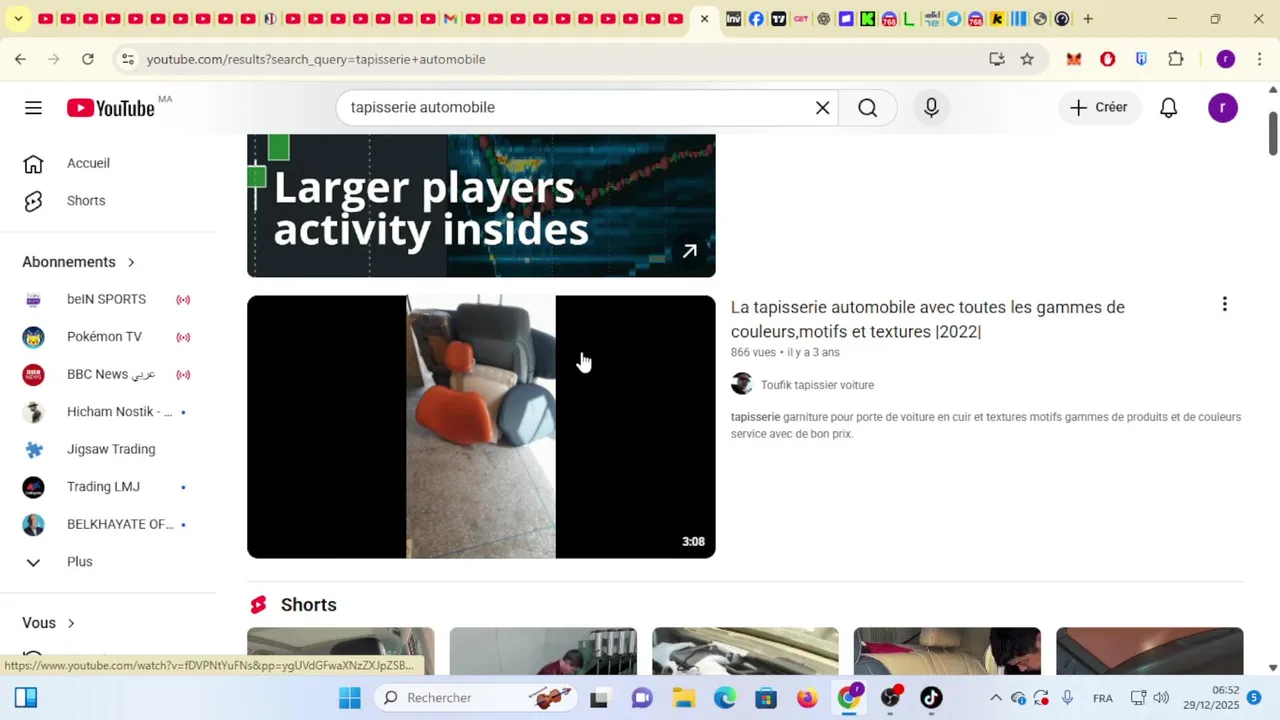
Task: Open the Toufik tapissier voiture channel name
Action: point(817,385)
